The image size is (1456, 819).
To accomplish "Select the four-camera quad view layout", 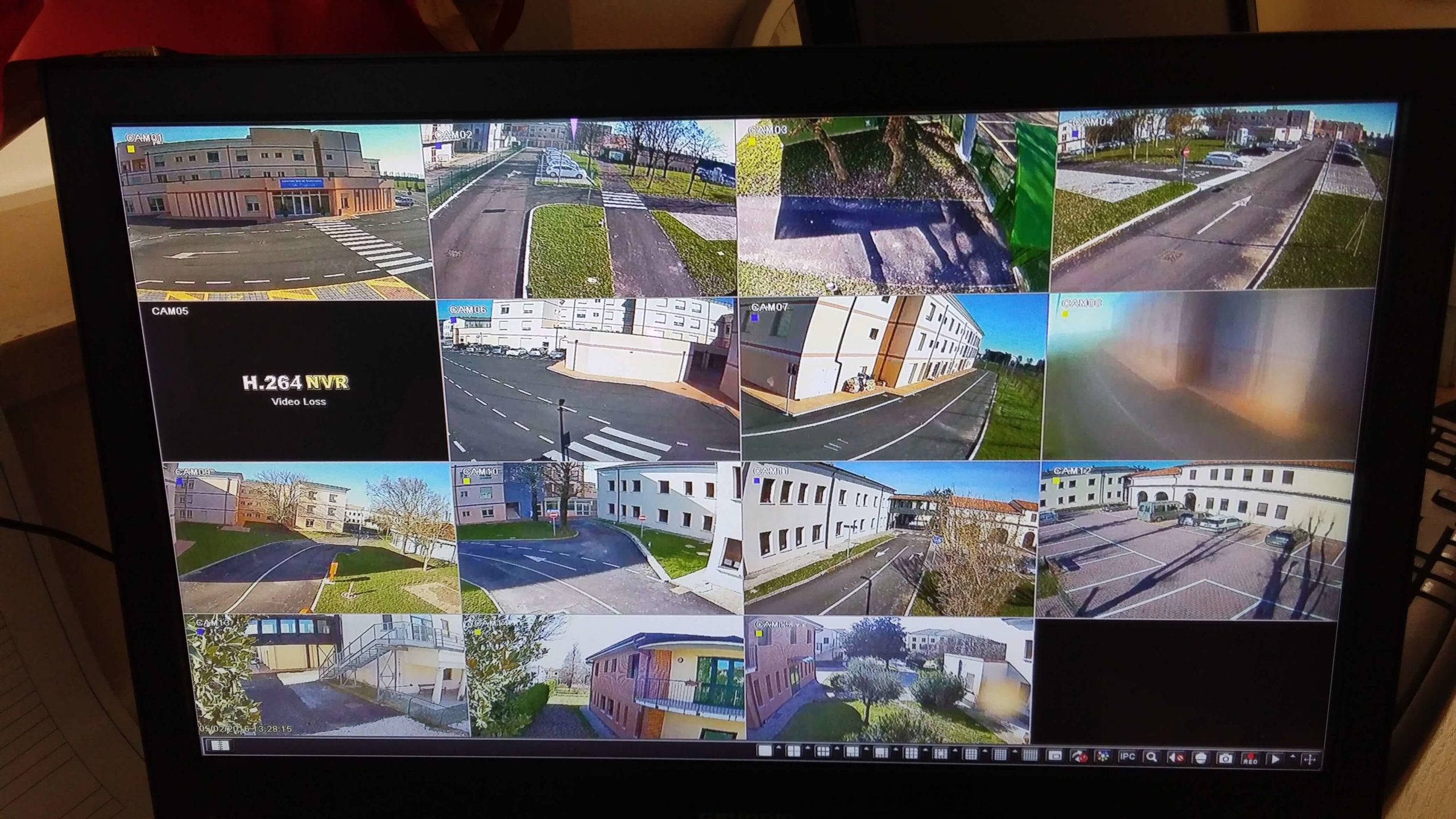I will pos(793,751).
